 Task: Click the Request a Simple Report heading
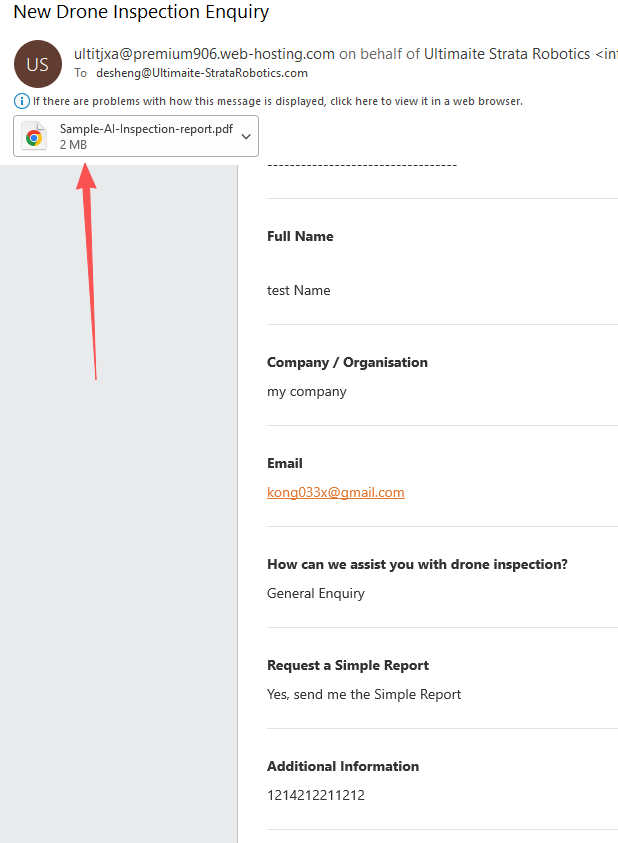coord(347,665)
